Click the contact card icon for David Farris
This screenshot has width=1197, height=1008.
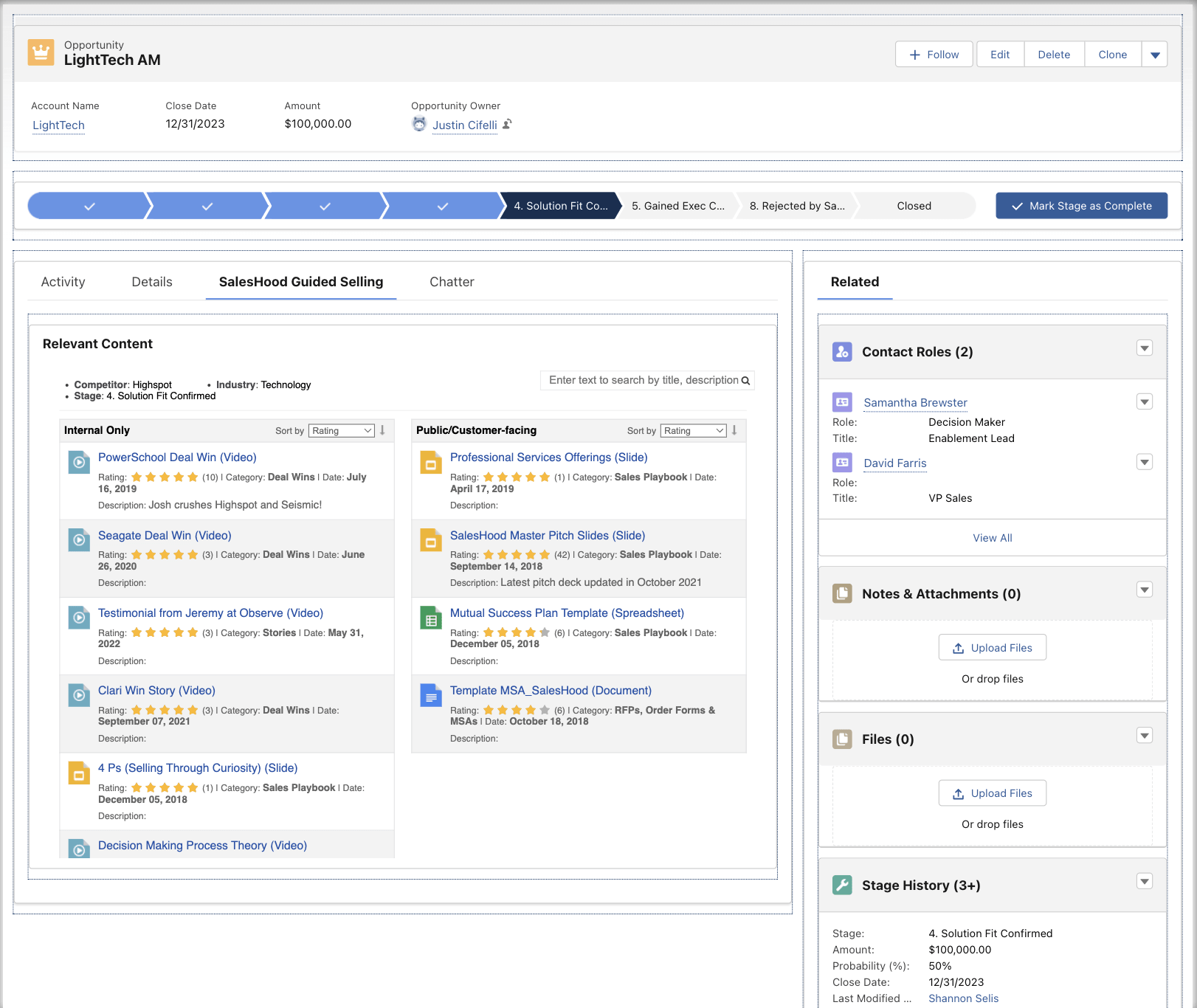tap(842, 463)
